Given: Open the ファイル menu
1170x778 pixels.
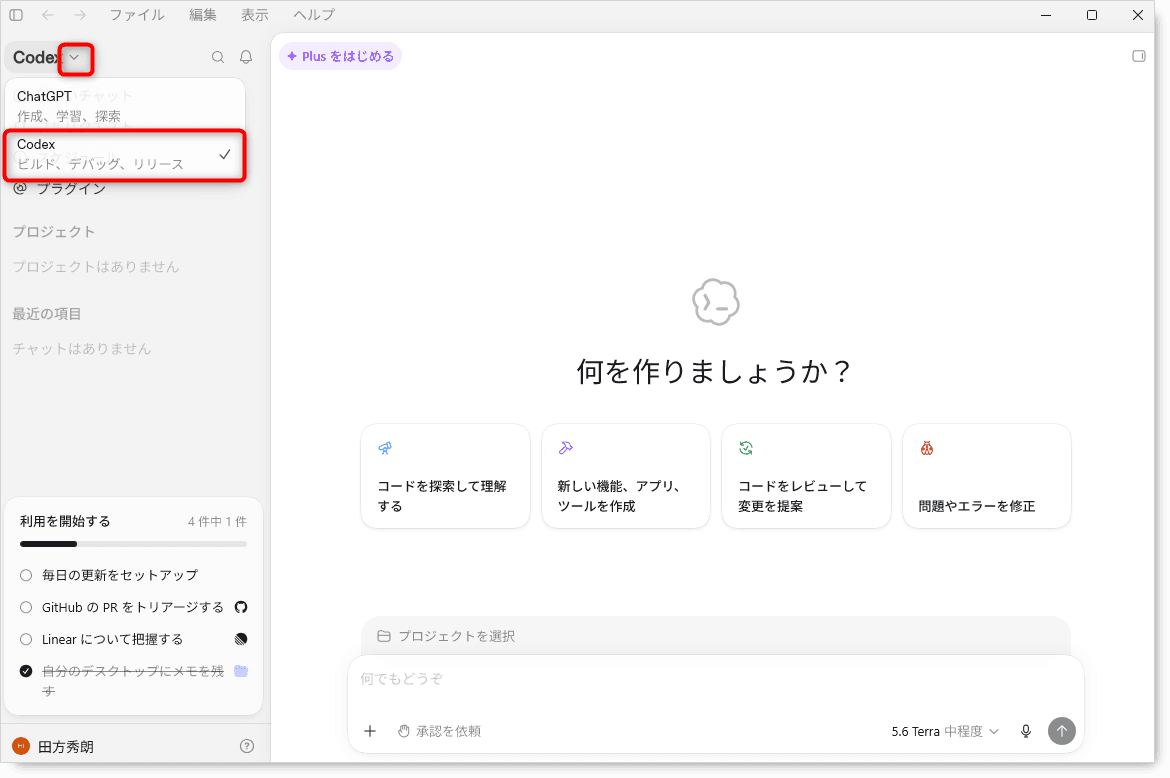Looking at the screenshot, I should point(137,15).
